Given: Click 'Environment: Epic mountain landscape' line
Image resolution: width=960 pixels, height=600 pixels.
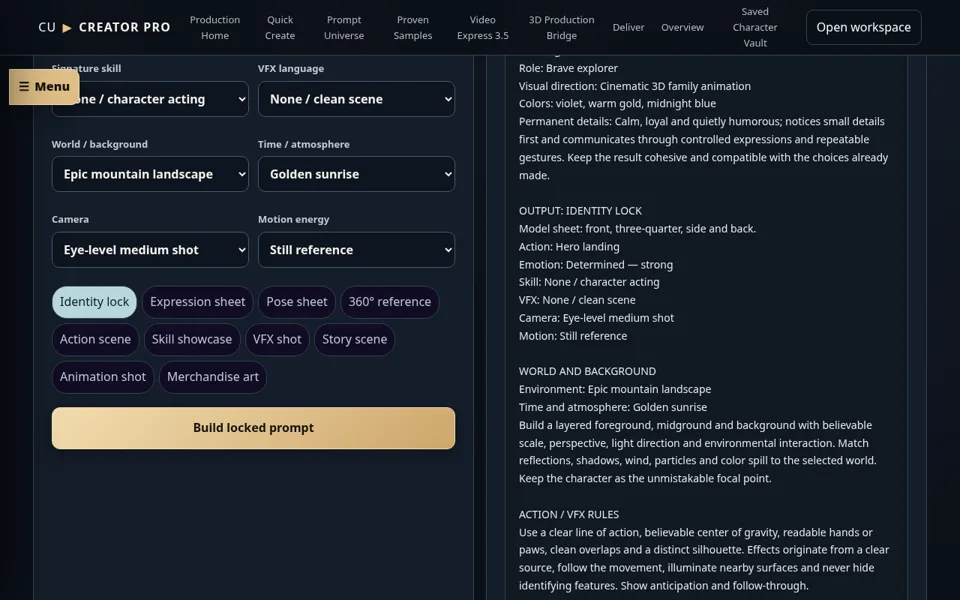Looking at the screenshot, I should pyautogui.click(x=615, y=389).
